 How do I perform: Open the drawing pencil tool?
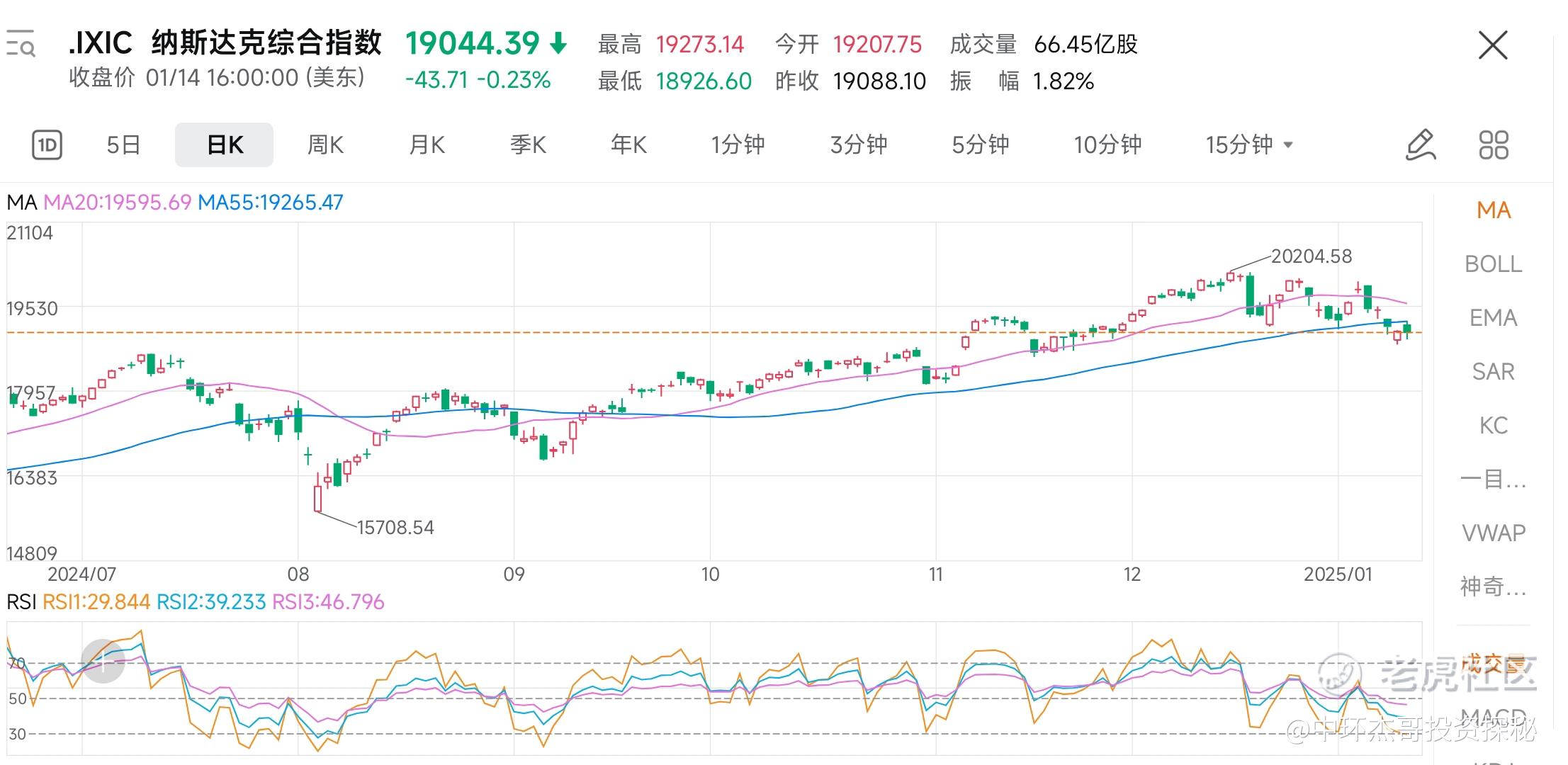(1420, 144)
